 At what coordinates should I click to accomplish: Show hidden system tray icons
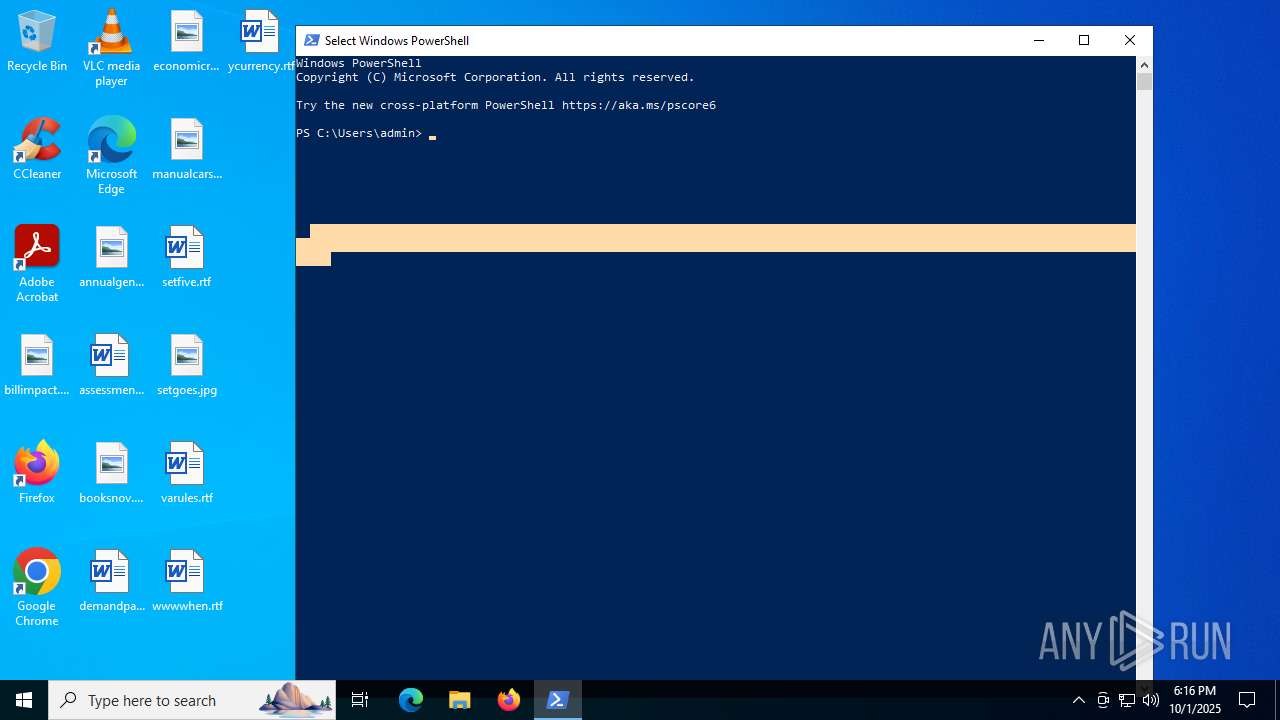1078,700
